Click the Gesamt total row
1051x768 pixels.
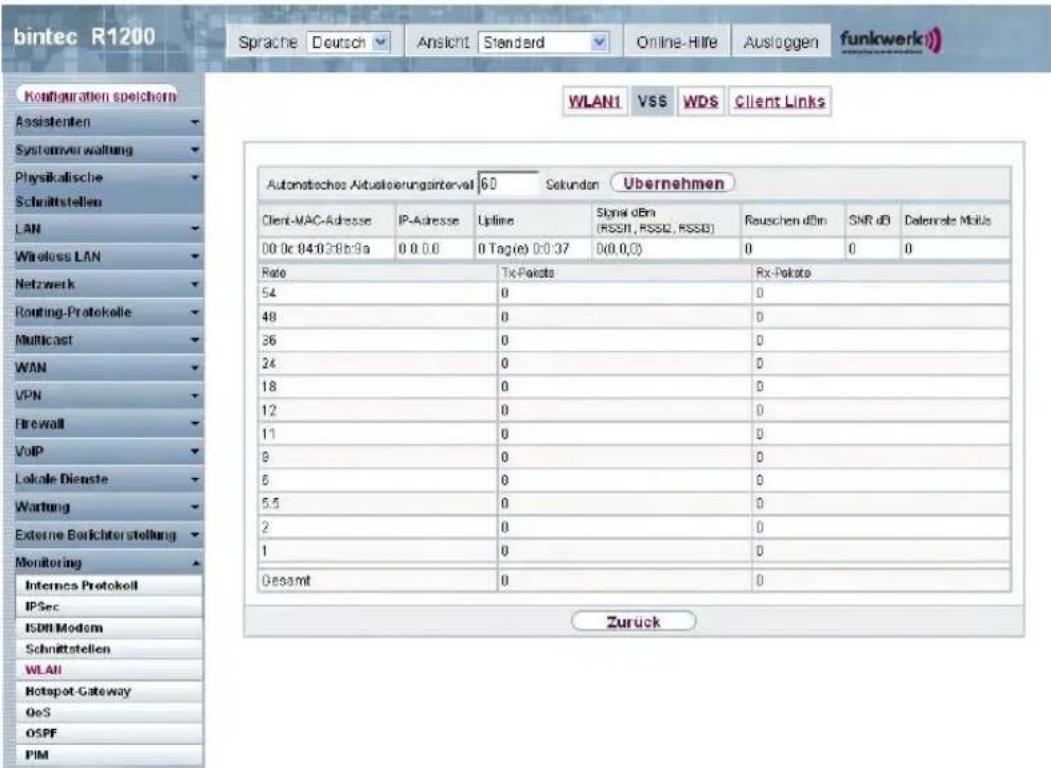(634, 581)
